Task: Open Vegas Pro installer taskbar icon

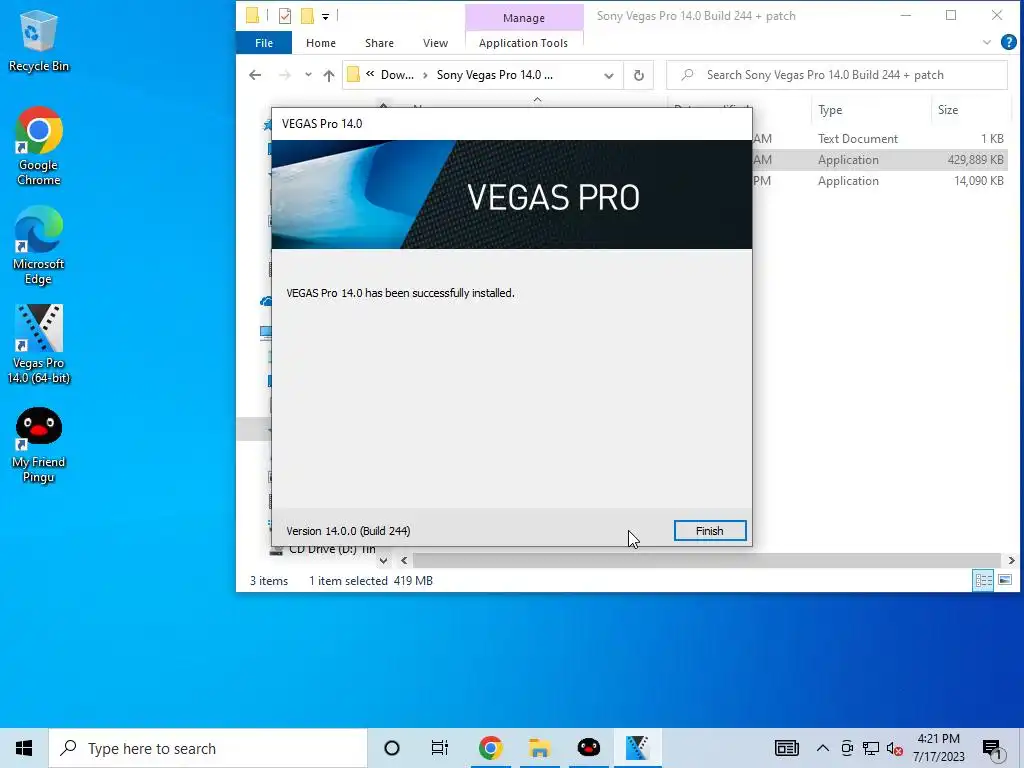Action: click(x=637, y=748)
